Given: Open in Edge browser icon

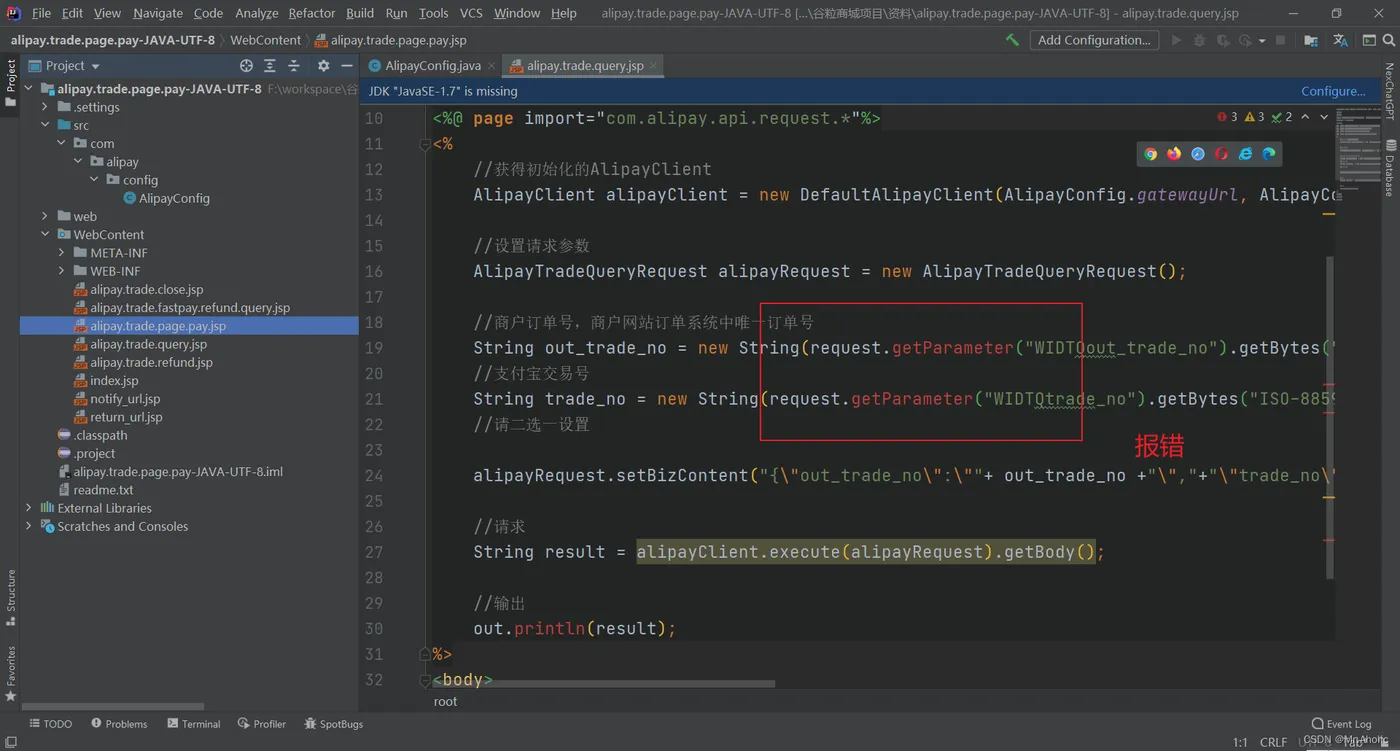Looking at the screenshot, I should 1270,154.
